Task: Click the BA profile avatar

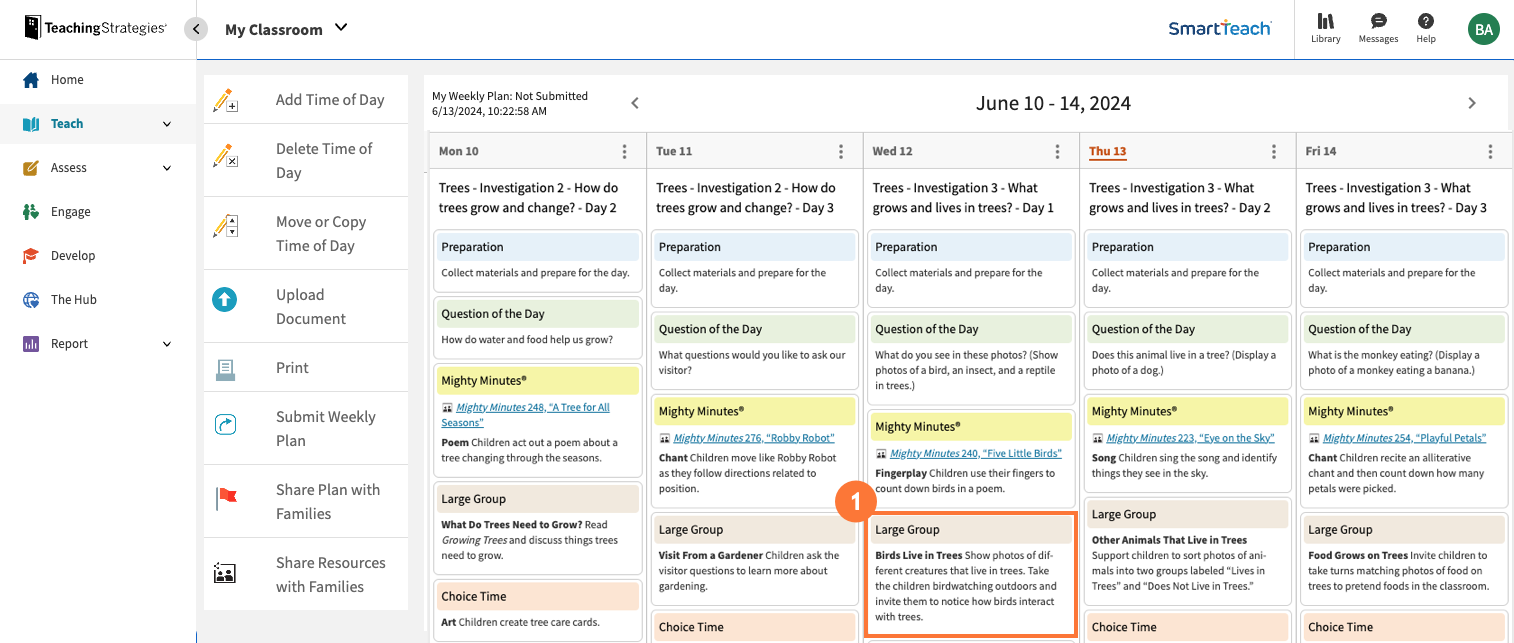Action: coord(1483,29)
